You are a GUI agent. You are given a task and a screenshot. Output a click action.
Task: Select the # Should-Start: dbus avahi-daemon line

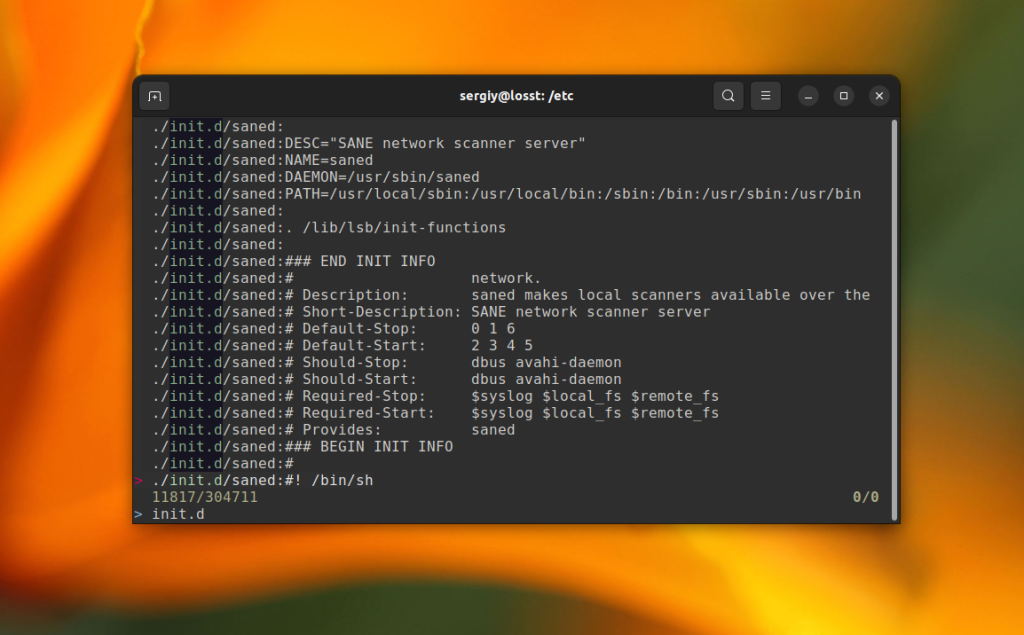[387, 380]
